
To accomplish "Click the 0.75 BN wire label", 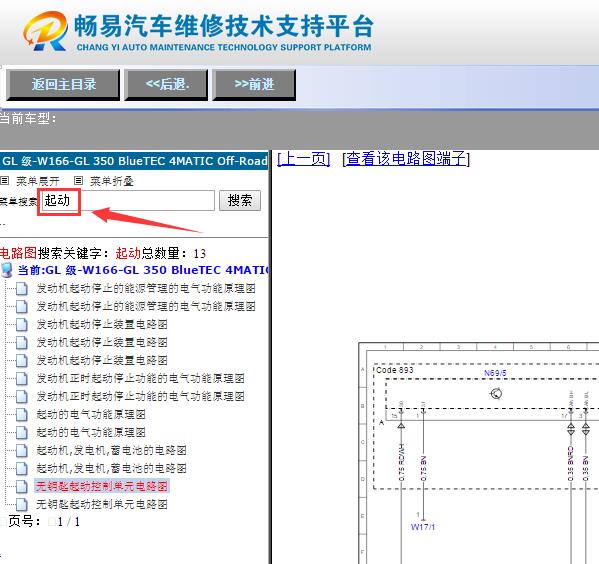I will [423, 468].
